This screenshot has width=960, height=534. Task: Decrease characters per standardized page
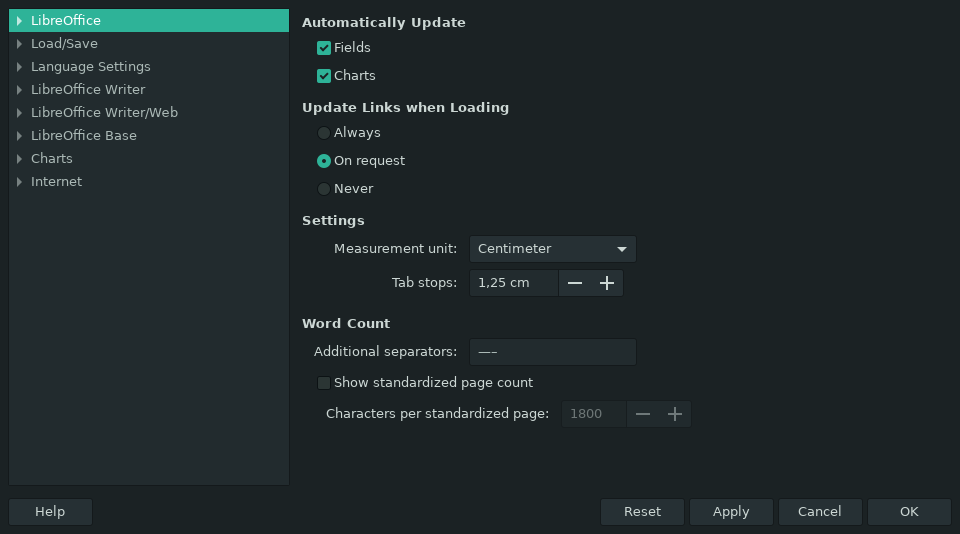coord(643,414)
